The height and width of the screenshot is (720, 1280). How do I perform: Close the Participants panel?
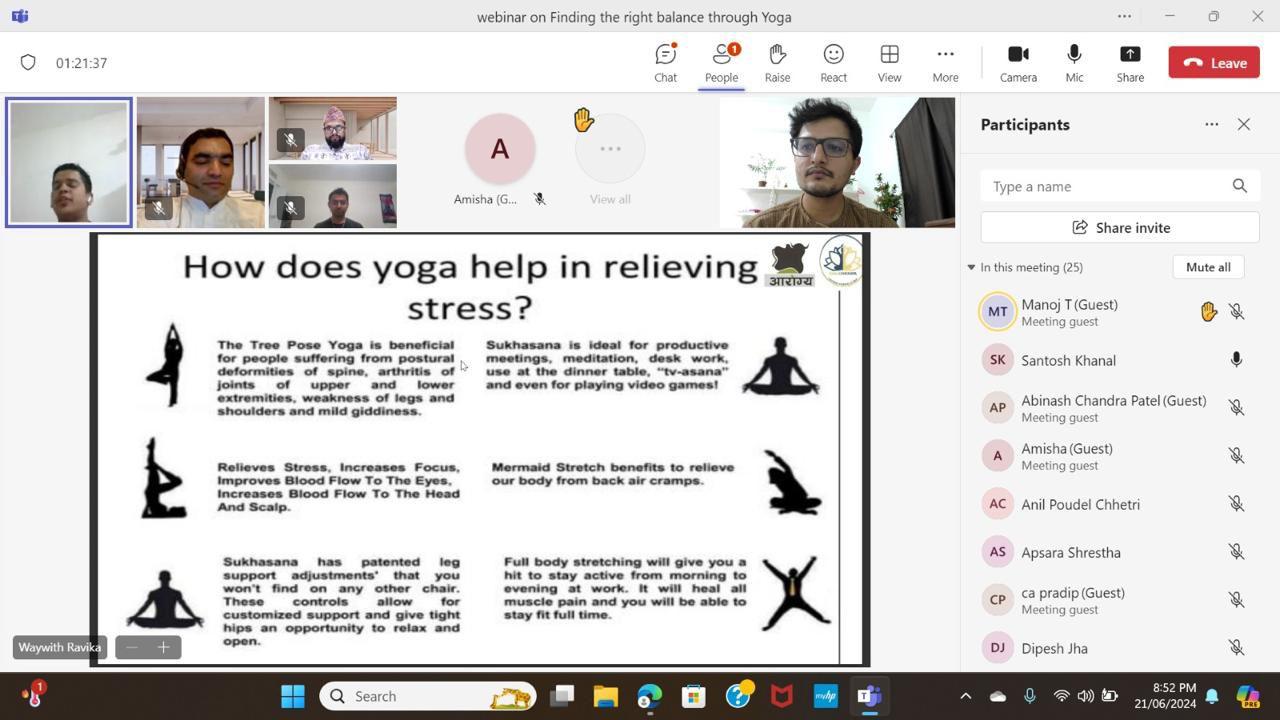[x=1243, y=125]
